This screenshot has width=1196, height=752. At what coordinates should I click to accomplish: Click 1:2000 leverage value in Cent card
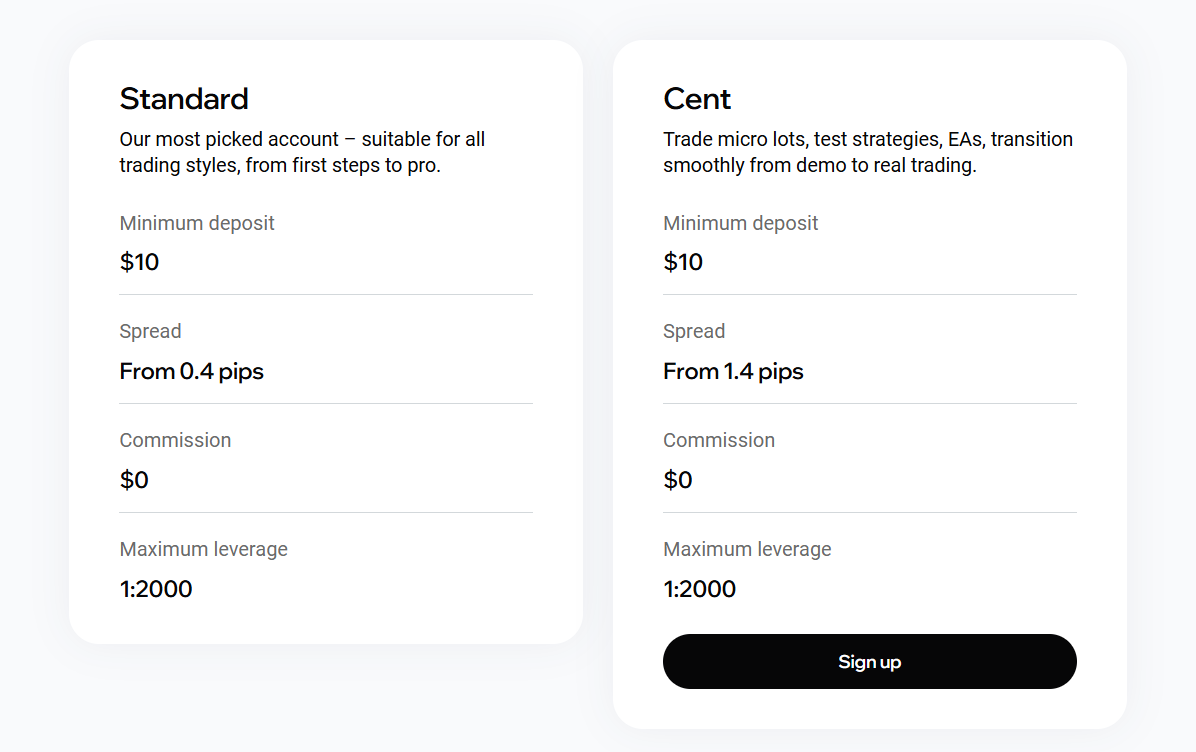[700, 589]
